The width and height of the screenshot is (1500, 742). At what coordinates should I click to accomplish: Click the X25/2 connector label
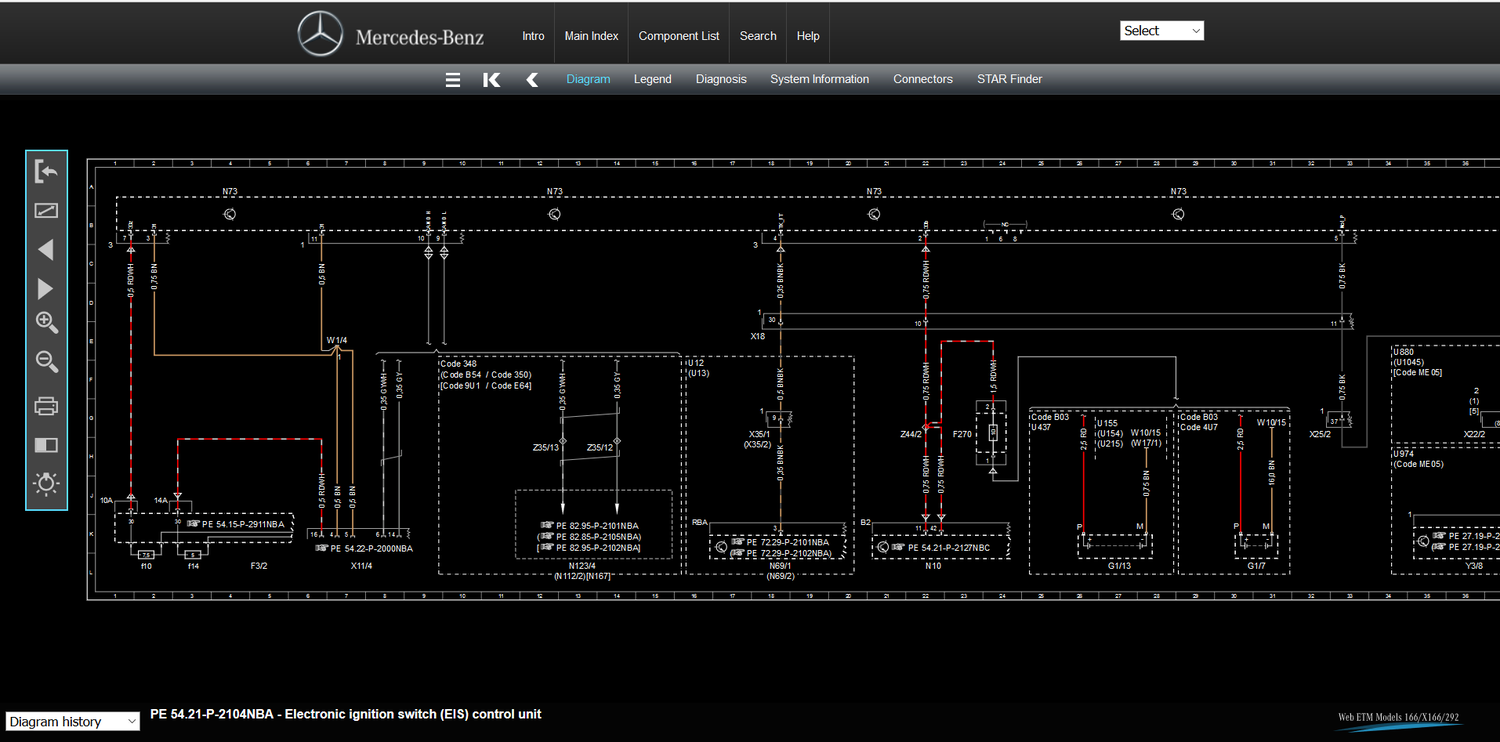click(x=1320, y=434)
